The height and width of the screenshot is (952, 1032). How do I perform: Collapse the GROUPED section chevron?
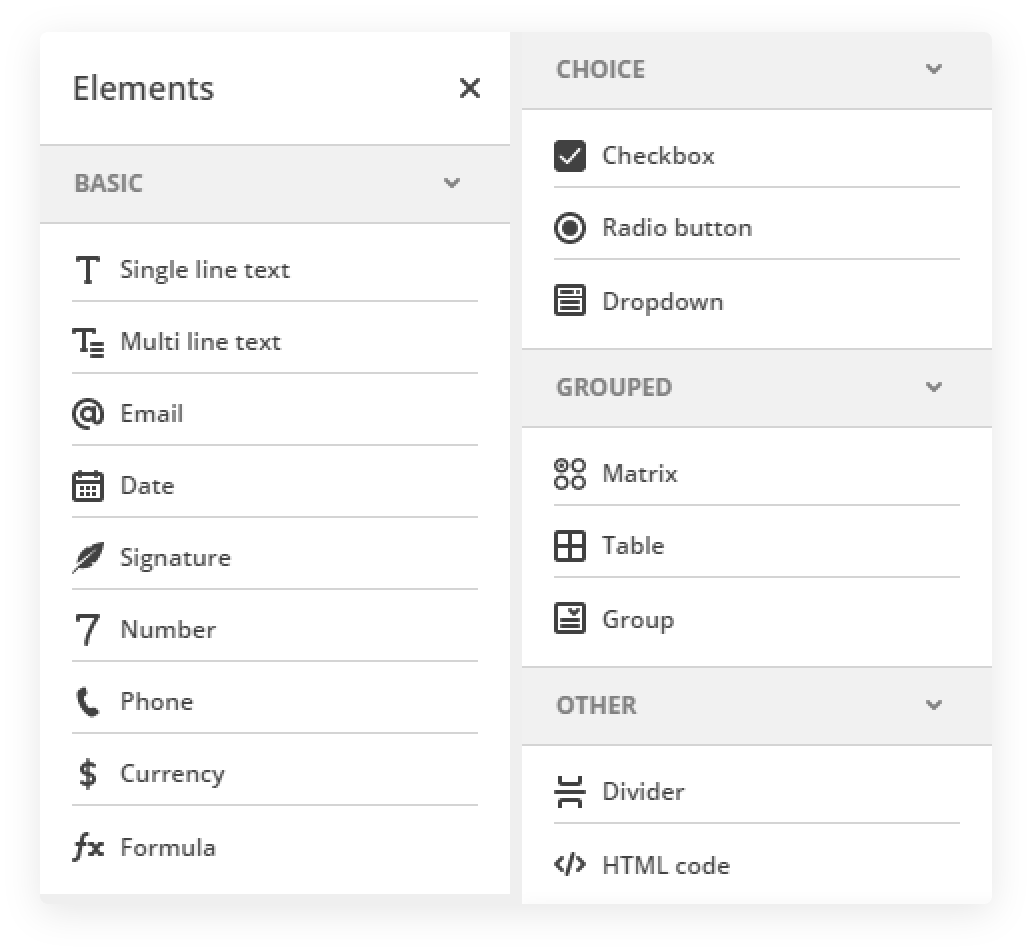coord(934,387)
